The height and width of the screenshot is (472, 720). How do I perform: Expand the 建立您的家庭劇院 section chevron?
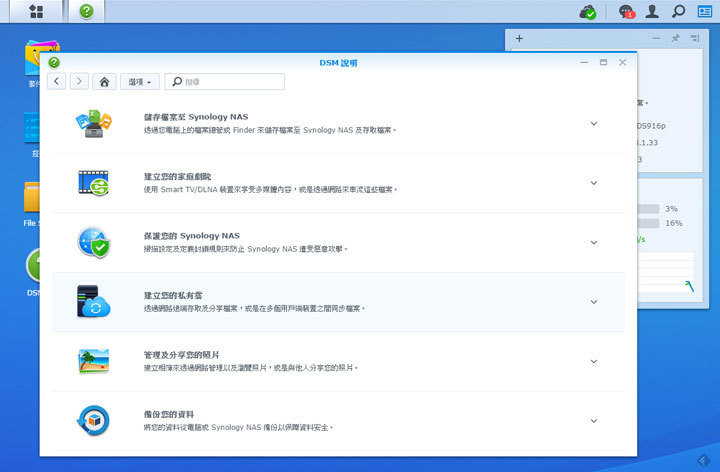tap(593, 183)
